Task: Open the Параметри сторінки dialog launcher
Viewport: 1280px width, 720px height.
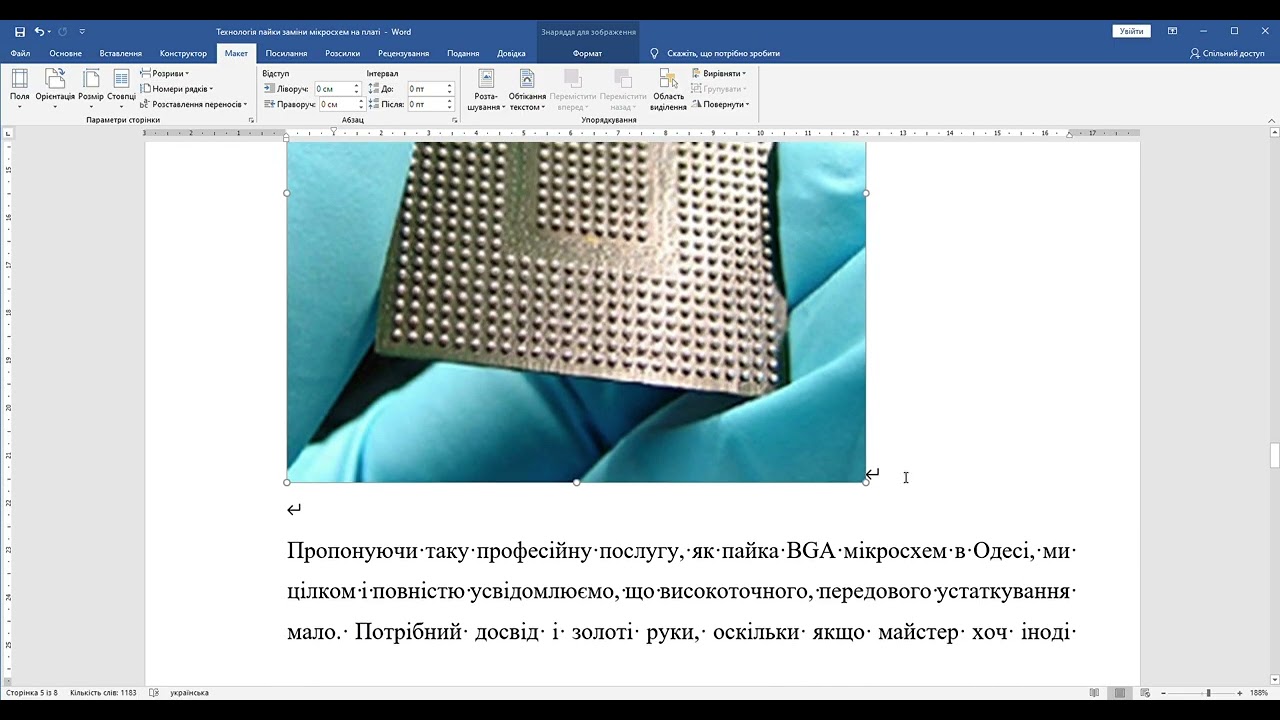Action: point(251,120)
